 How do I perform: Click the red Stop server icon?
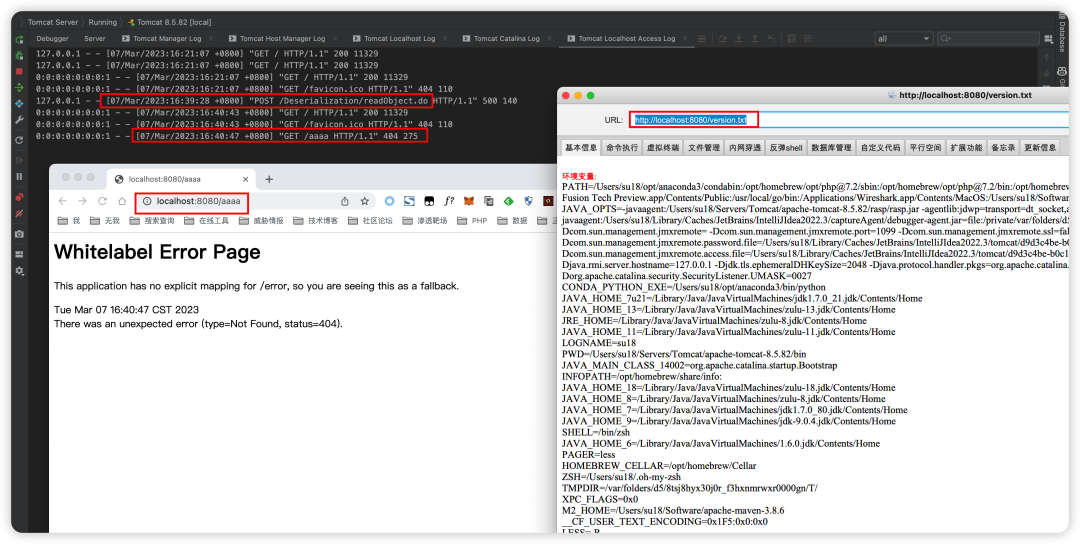19,72
